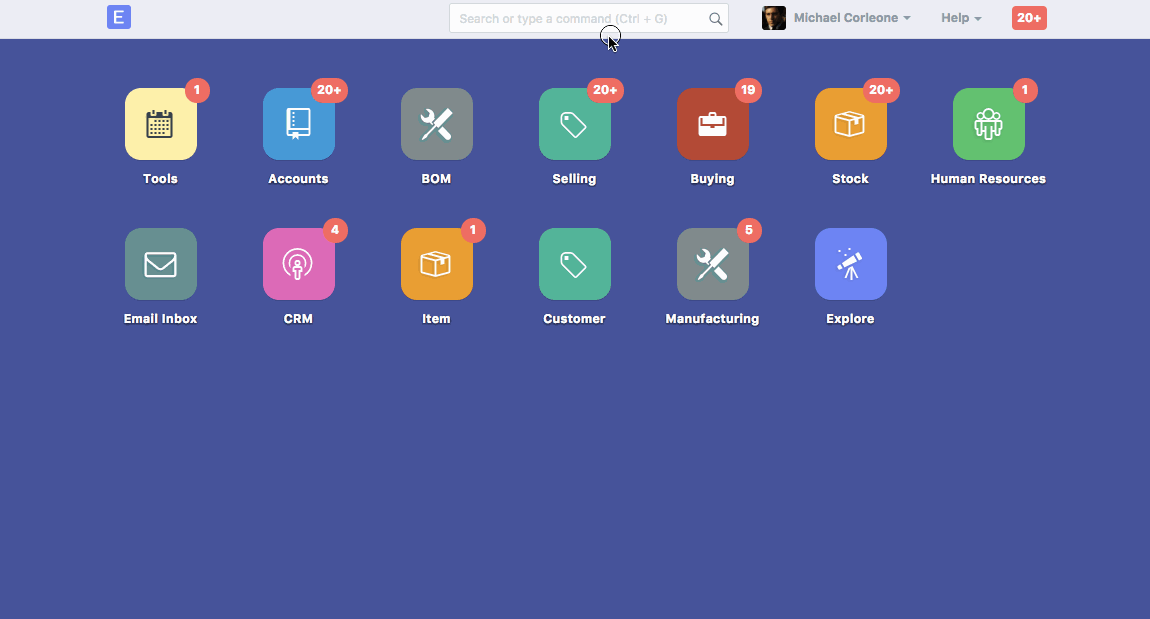Open the 20+ notifications button in navbar

tap(1029, 18)
